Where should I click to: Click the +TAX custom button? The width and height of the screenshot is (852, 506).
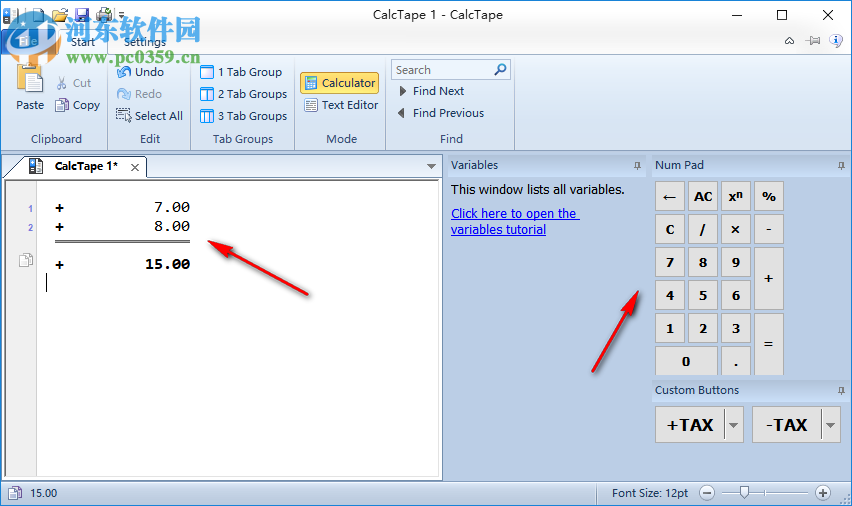[690, 424]
